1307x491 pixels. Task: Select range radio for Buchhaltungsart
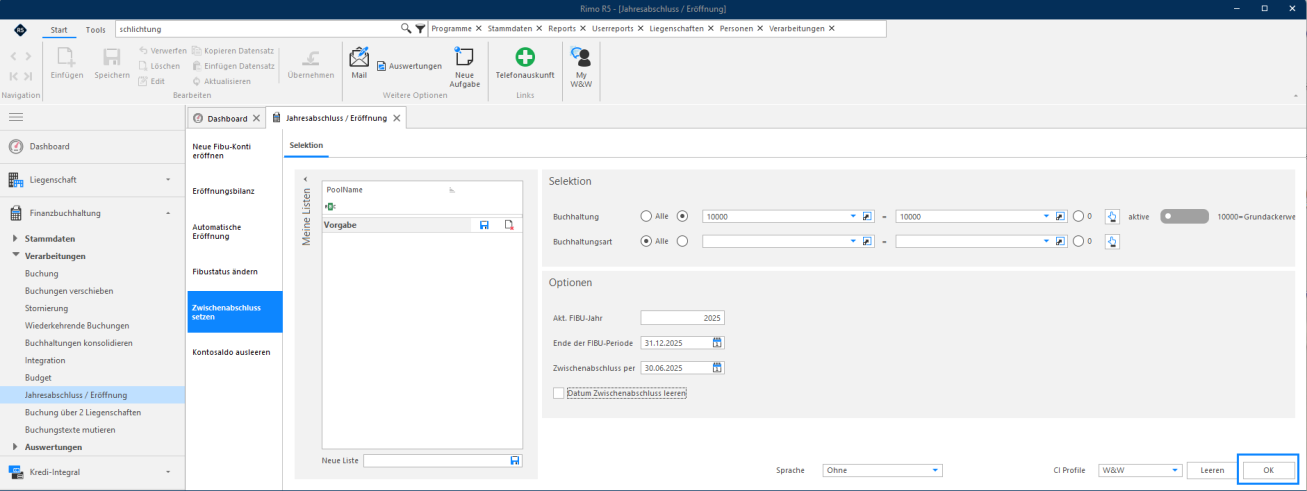[x=683, y=241]
